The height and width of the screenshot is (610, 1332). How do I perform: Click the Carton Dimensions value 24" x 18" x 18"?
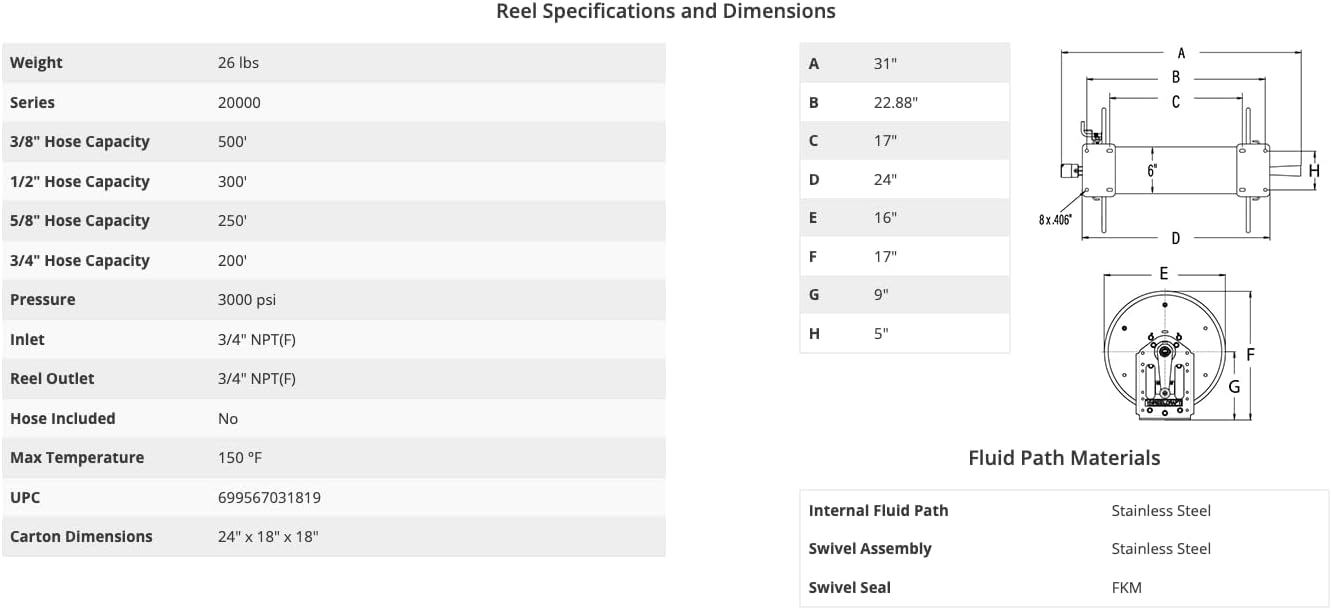pyautogui.click(x=268, y=536)
